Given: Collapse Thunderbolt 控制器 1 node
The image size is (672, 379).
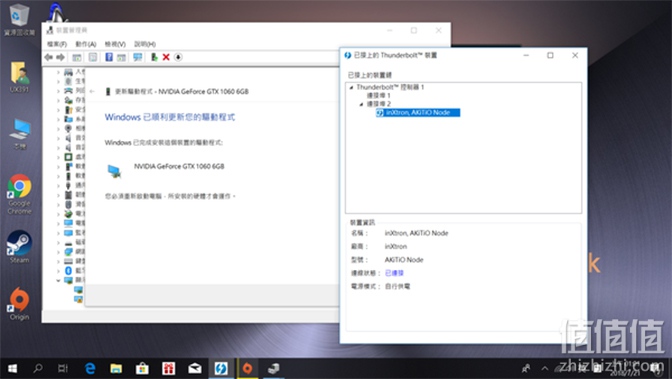Looking at the screenshot, I should point(351,87).
